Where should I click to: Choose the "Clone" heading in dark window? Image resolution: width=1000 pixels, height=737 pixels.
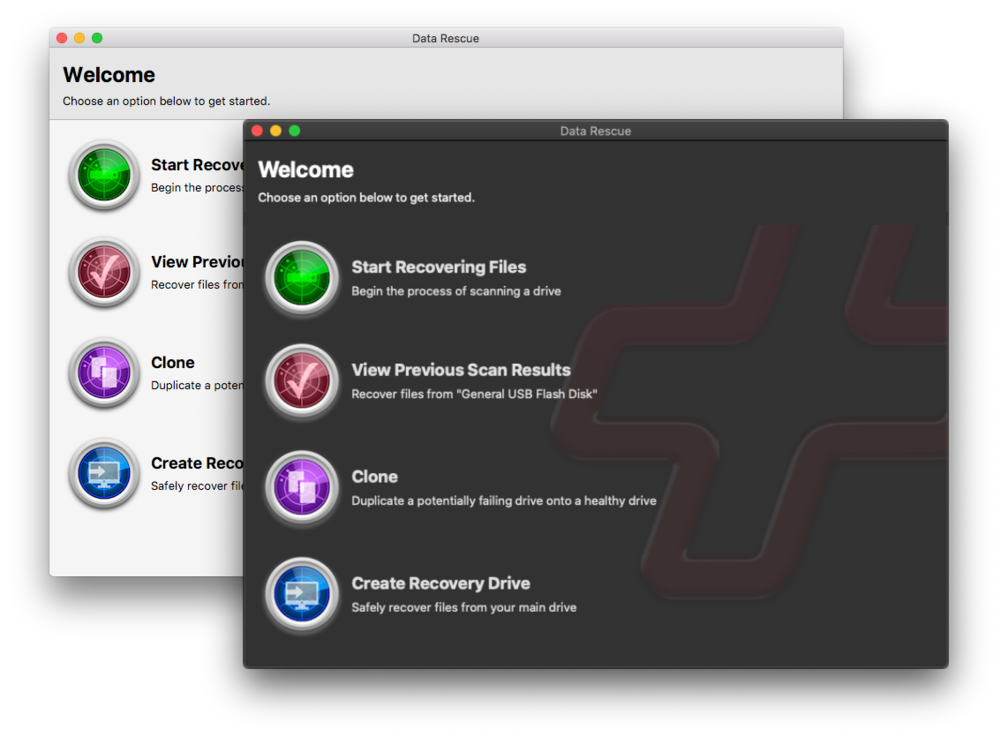375,477
